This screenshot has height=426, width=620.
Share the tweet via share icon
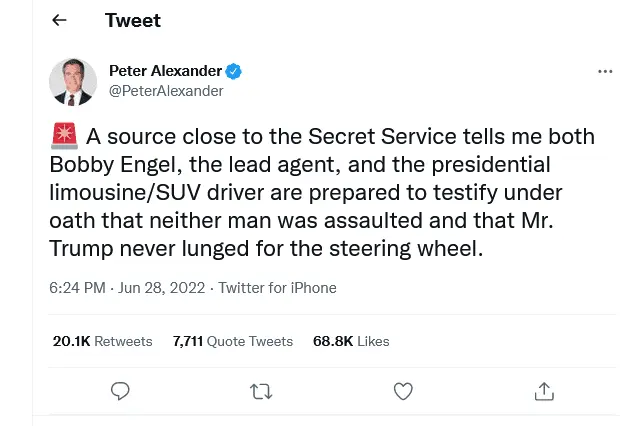point(544,391)
